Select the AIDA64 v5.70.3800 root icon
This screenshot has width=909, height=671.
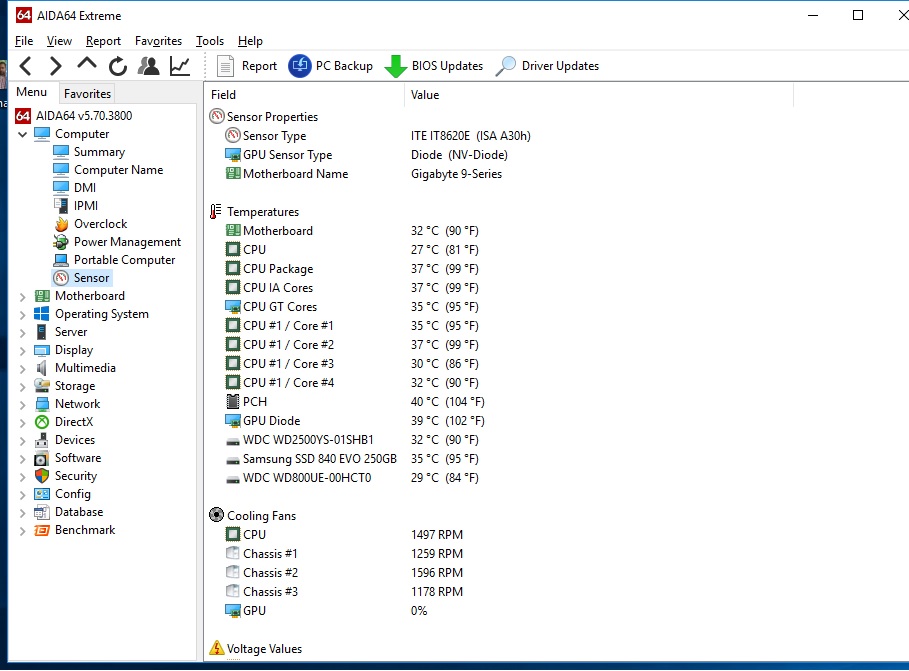tap(23, 116)
